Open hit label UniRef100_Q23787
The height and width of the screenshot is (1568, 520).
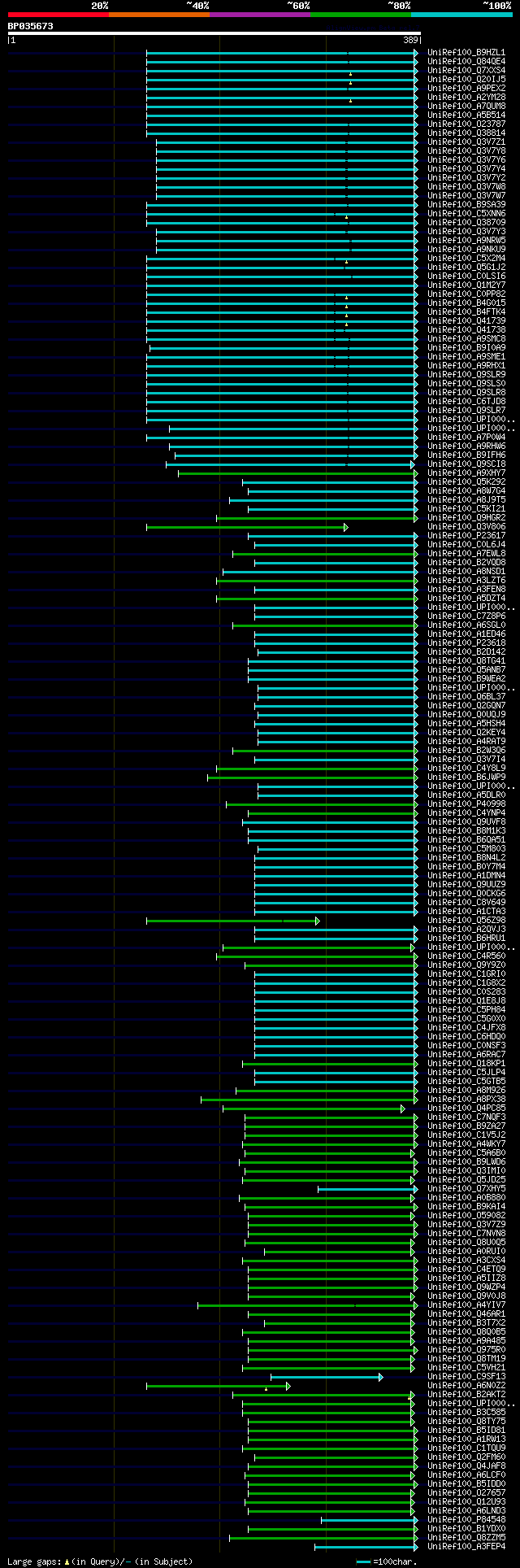pyautogui.click(x=466, y=124)
